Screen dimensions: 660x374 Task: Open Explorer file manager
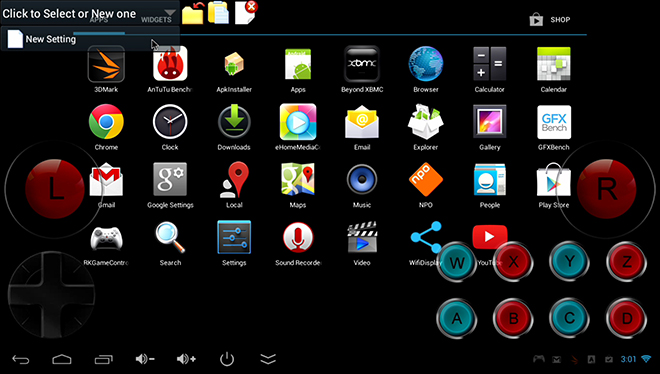426,122
